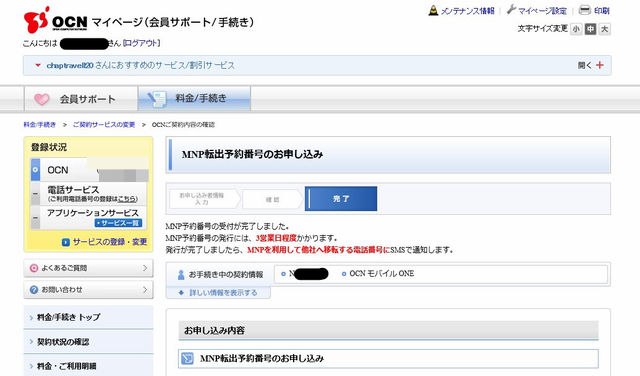Click the document icon on 料金/手続き tab
This screenshot has height=376, width=640.
point(157,98)
